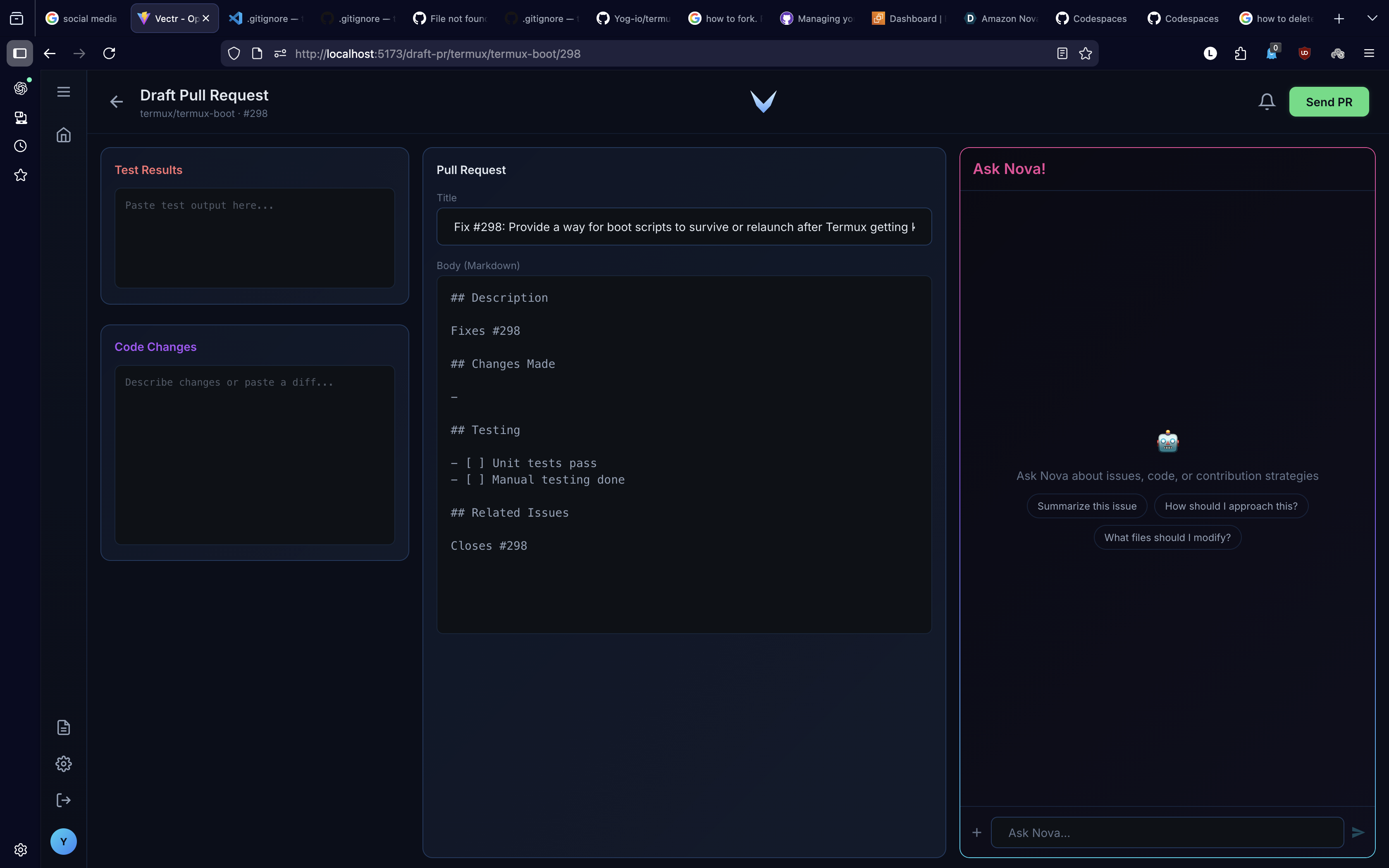The height and width of the screenshot is (868, 1389).
Task: Open app settings gear above logout
Action: pyautogui.click(x=63, y=763)
